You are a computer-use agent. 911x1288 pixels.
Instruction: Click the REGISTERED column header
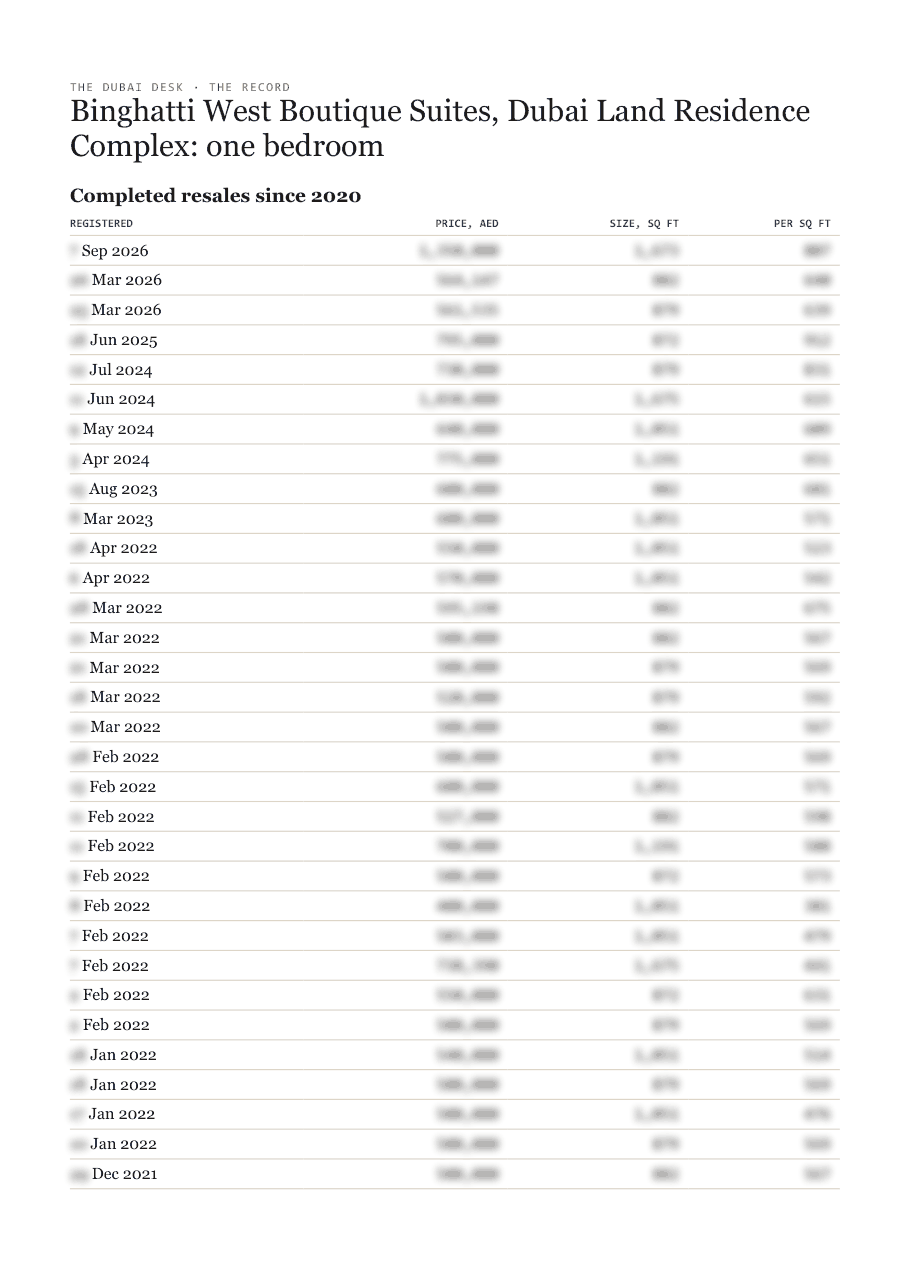pos(101,224)
